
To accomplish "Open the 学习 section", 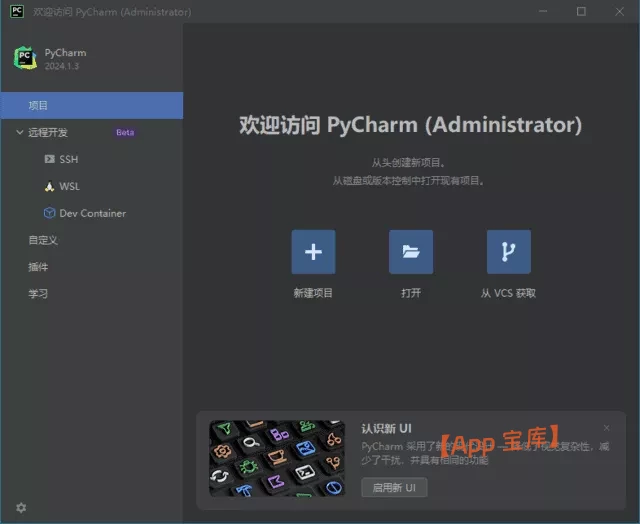I will [x=38, y=294].
